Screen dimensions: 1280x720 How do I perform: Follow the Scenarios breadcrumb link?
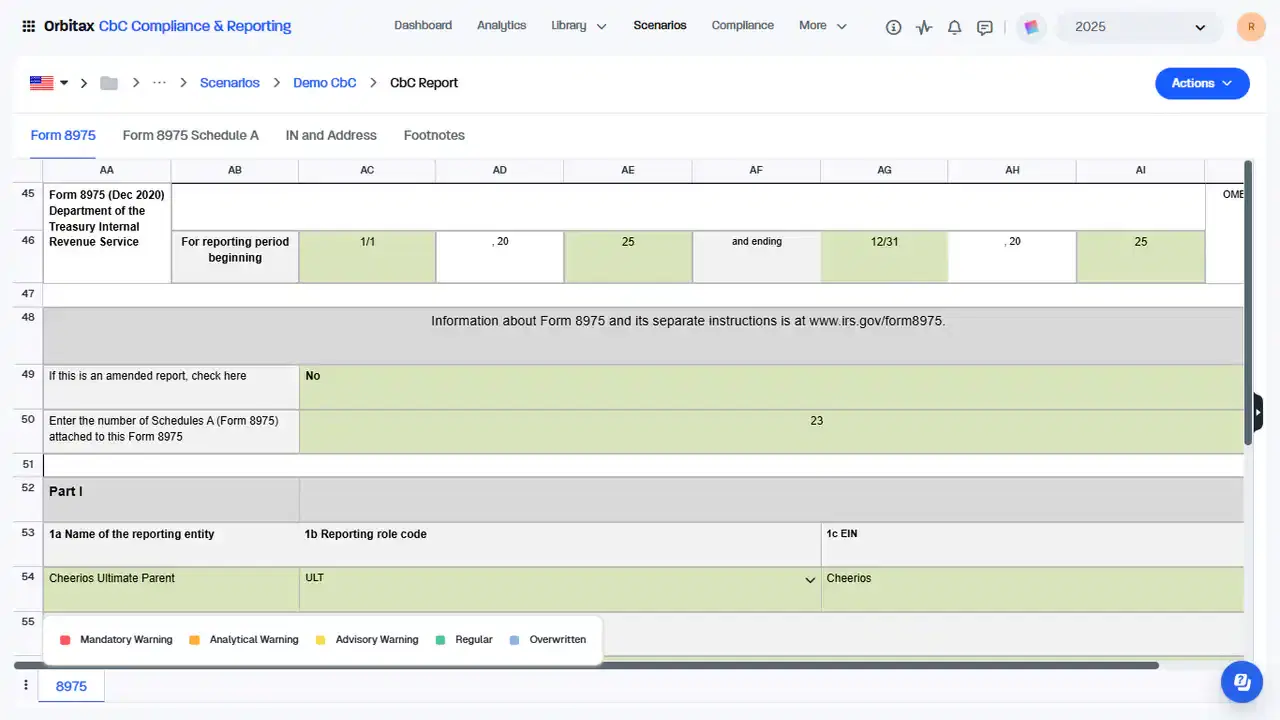pos(230,83)
